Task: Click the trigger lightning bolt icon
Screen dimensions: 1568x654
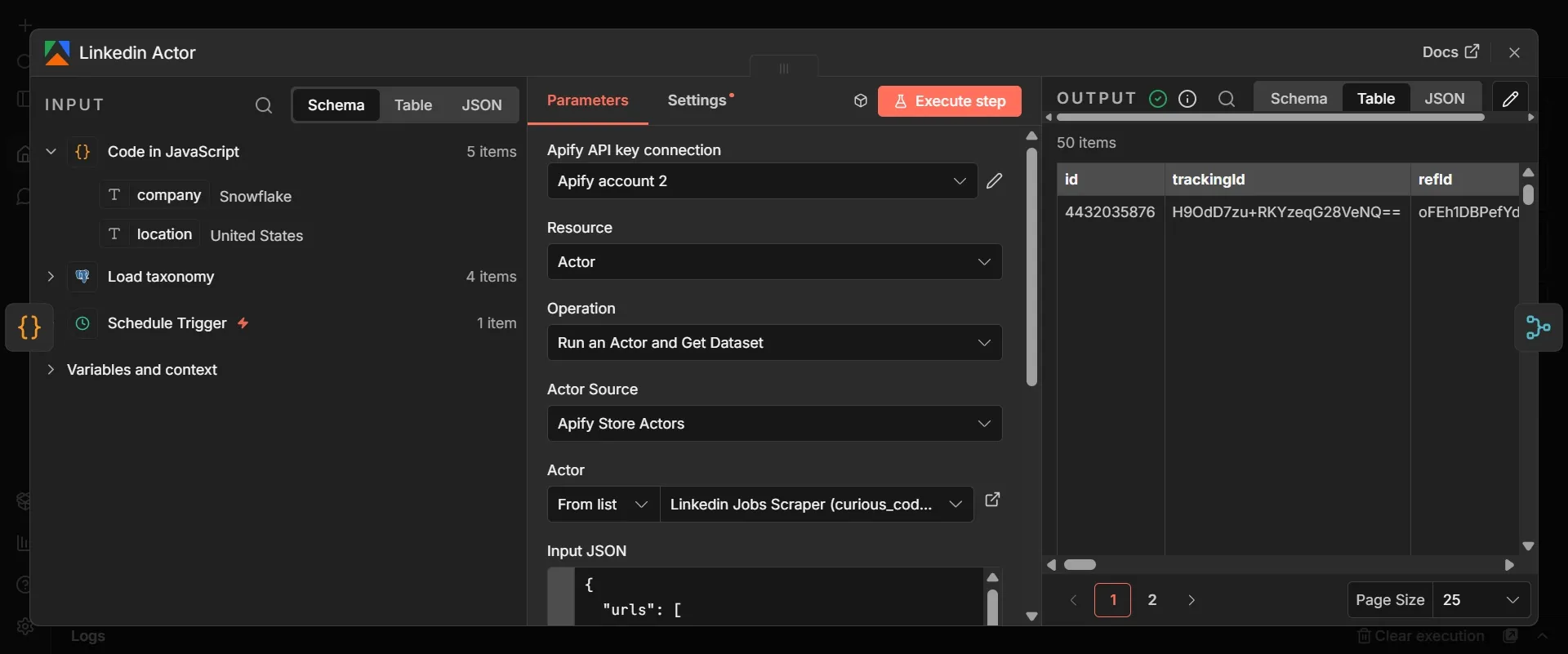Action: click(243, 323)
